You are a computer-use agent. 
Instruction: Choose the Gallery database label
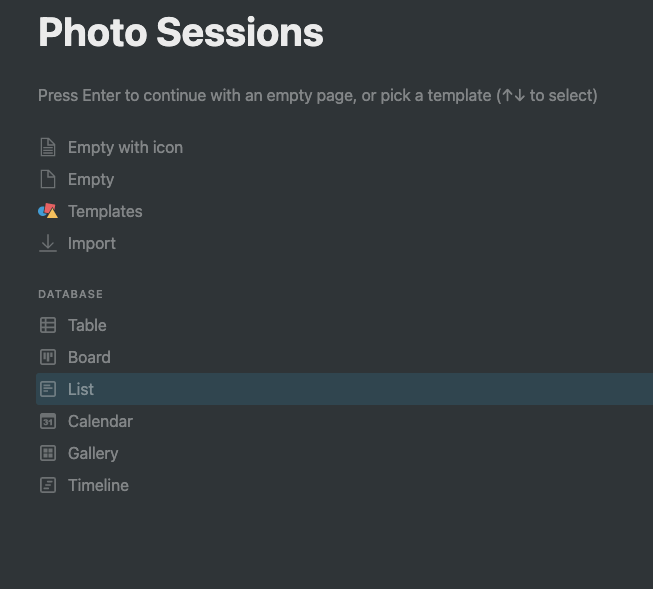tap(93, 453)
